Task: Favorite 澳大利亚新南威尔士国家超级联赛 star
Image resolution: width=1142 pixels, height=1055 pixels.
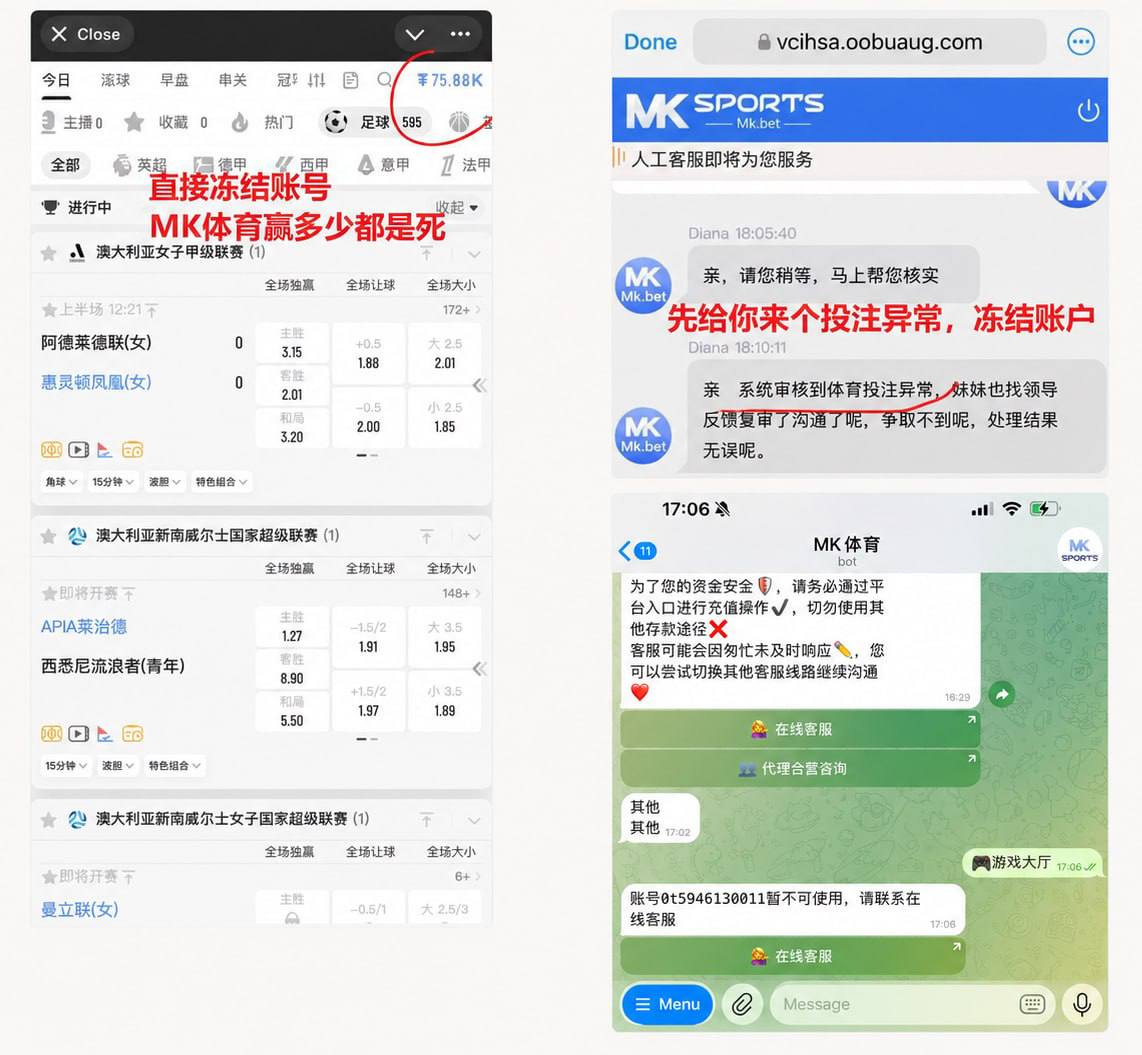Action: (49, 537)
